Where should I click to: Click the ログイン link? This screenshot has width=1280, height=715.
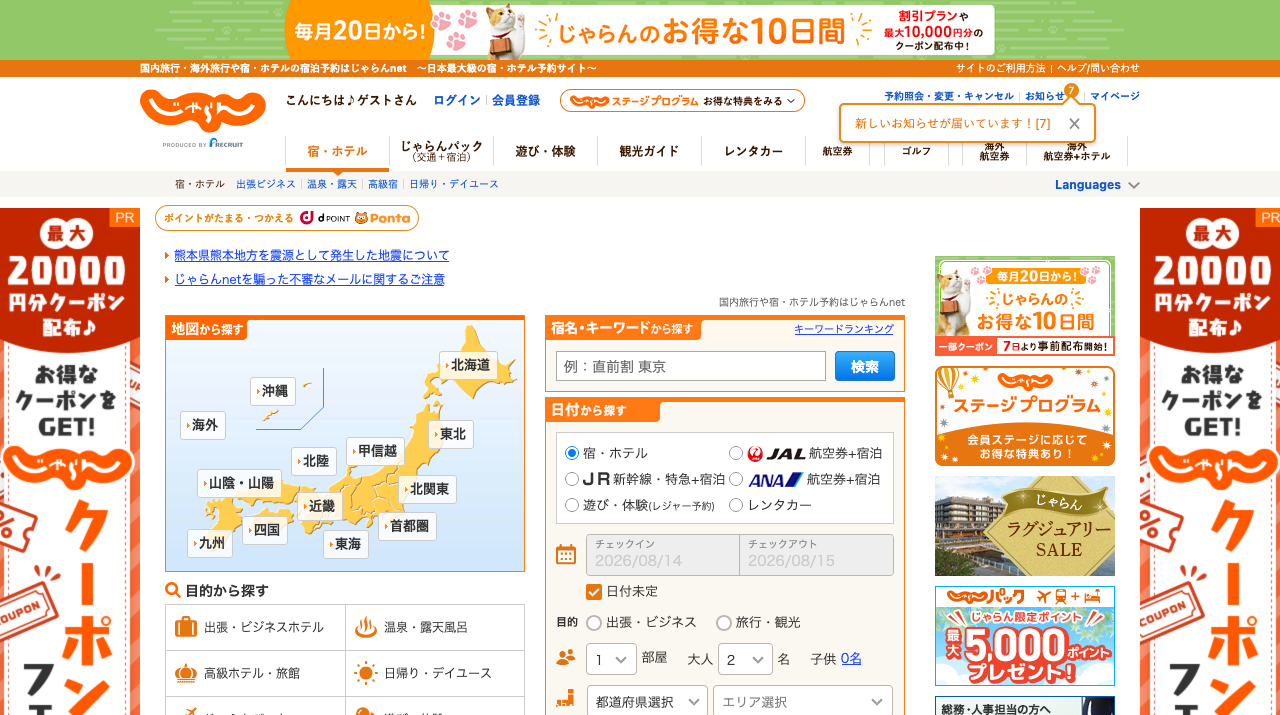457,100
